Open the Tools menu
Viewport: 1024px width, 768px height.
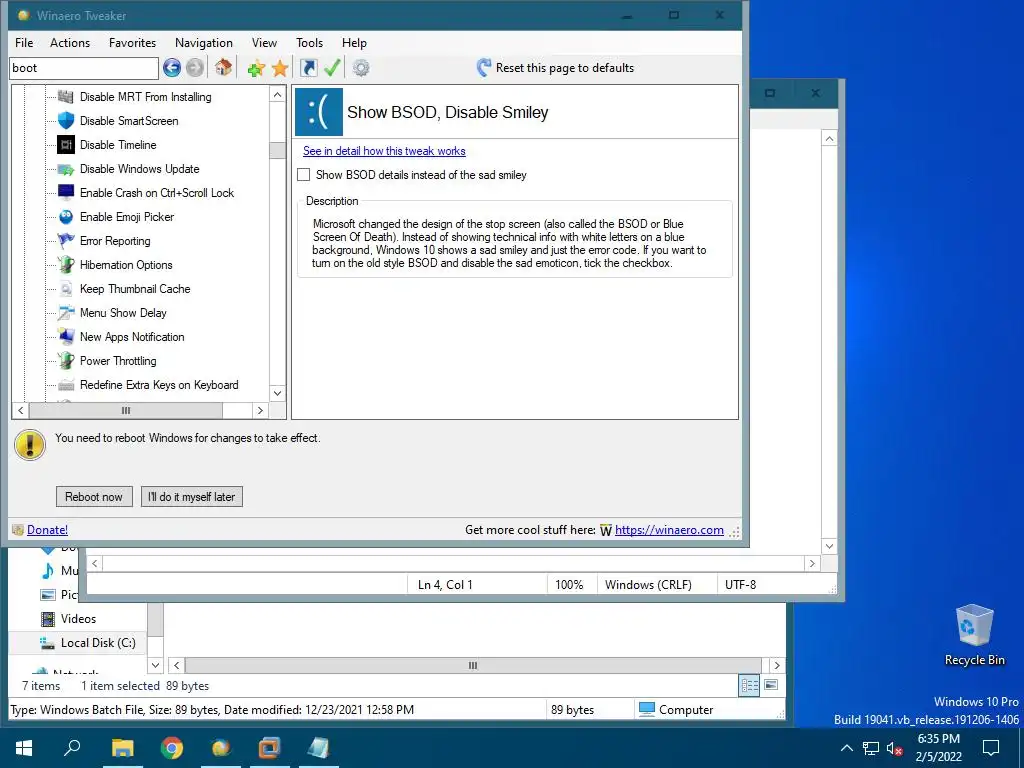(310, 42)
